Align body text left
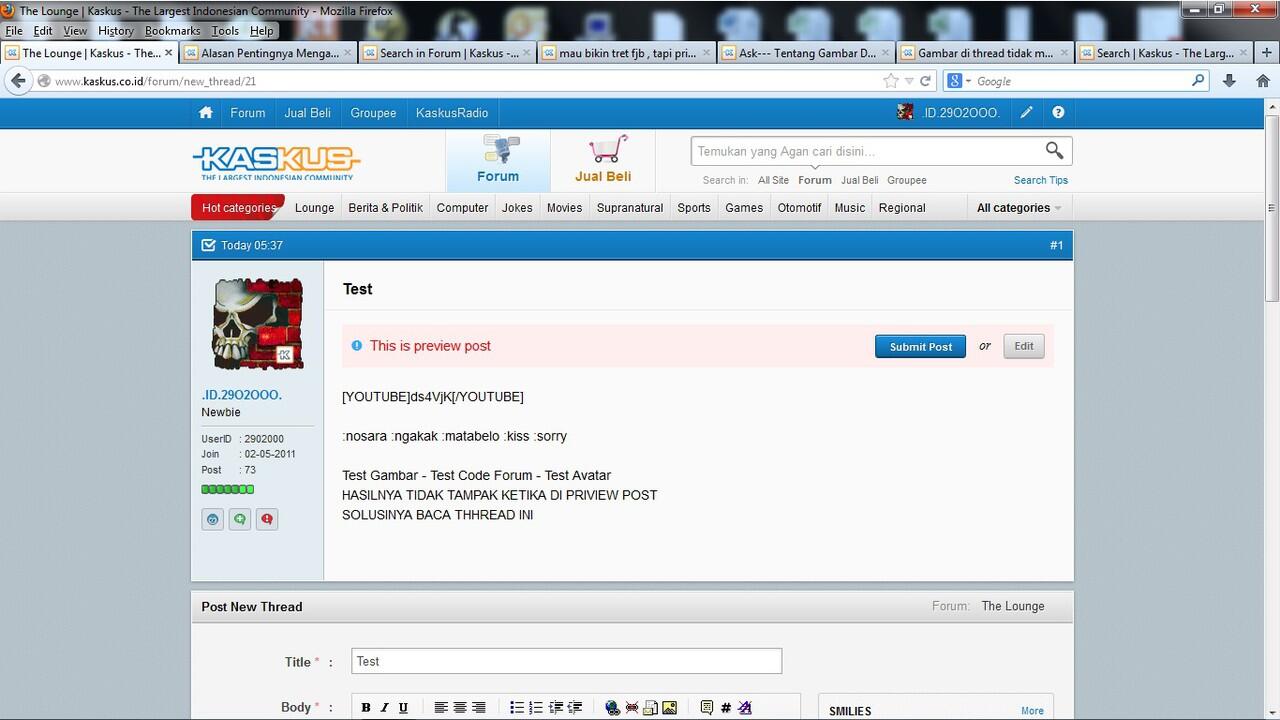1280x720 pixels. point(441,708)
